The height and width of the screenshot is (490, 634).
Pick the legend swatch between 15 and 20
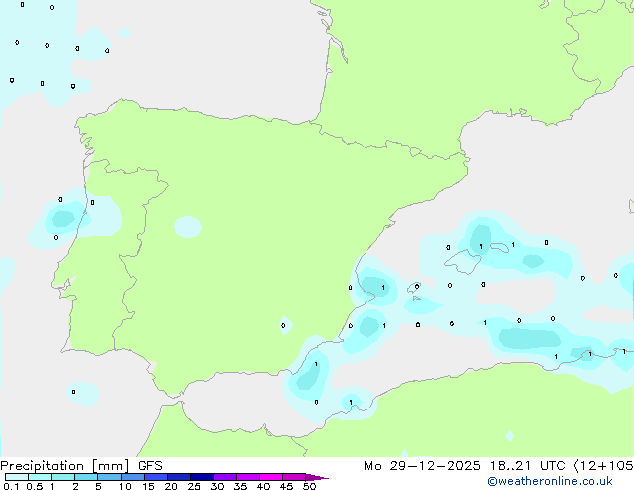point(156,477)
